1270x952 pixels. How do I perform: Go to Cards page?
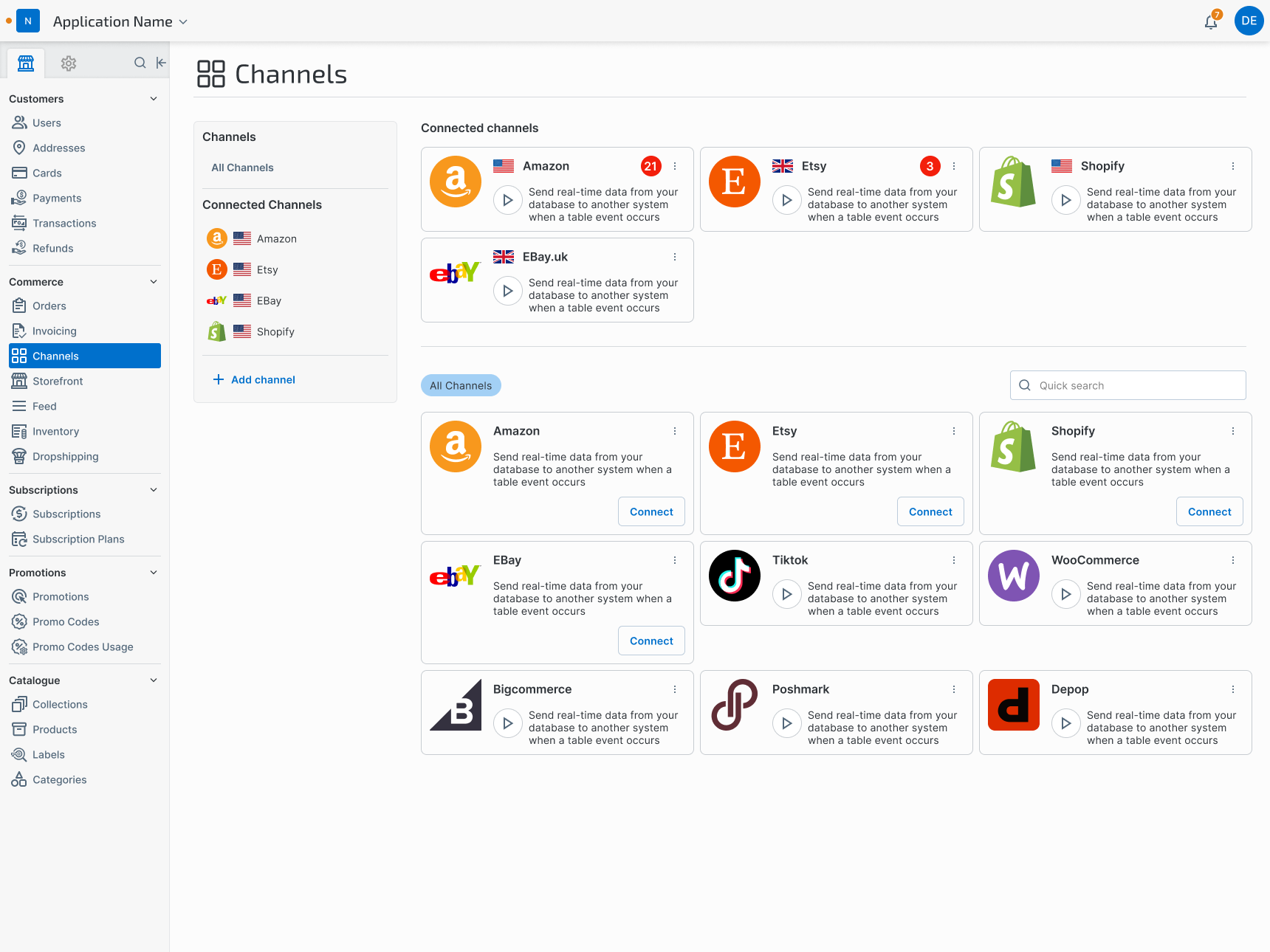click(x=85, y=173)
